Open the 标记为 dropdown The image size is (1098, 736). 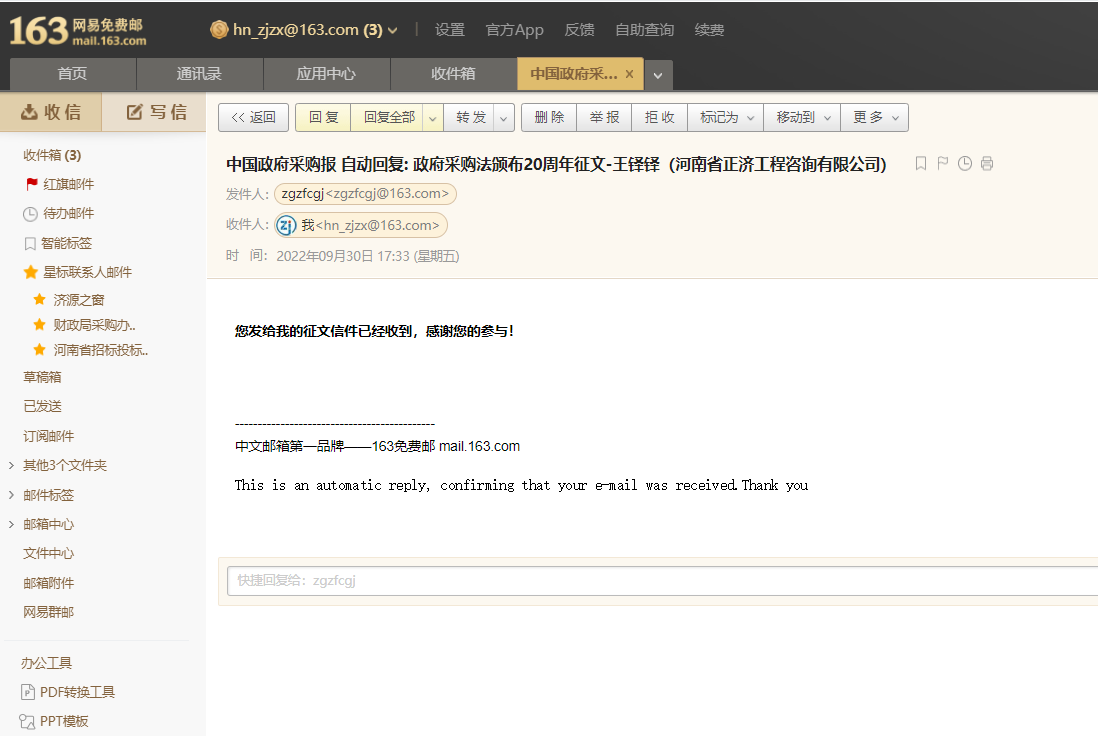726,118
